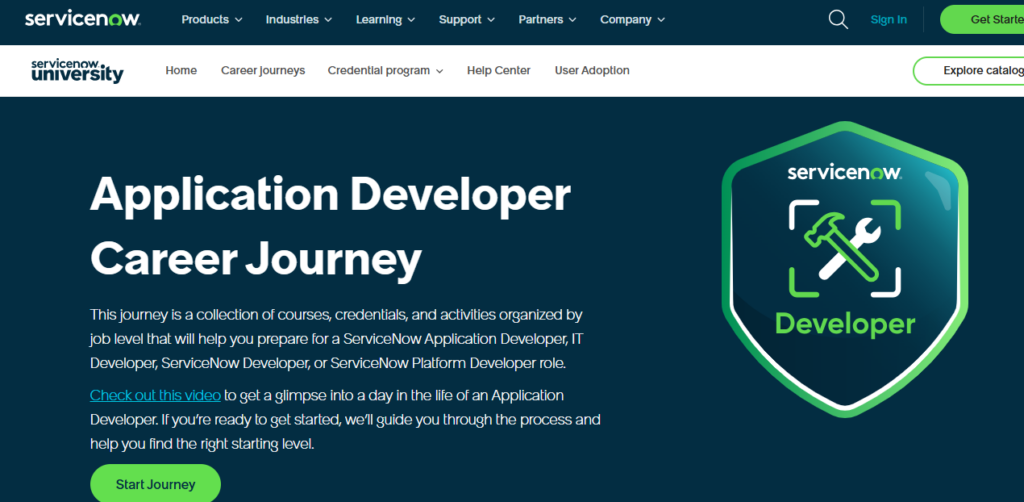Expand the Credential program submenu

click(x=385, y=71)
